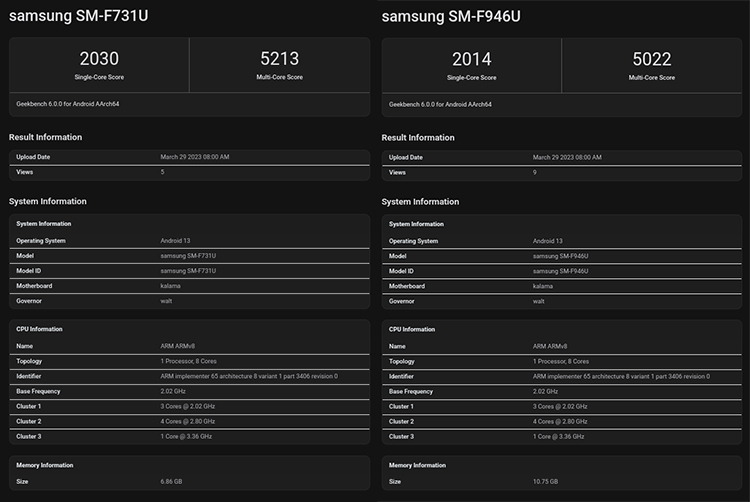The width and height of the screenshot is (750, 502).
Task: Select the samsung SM-F946U page title
Action: click(451, 16)
